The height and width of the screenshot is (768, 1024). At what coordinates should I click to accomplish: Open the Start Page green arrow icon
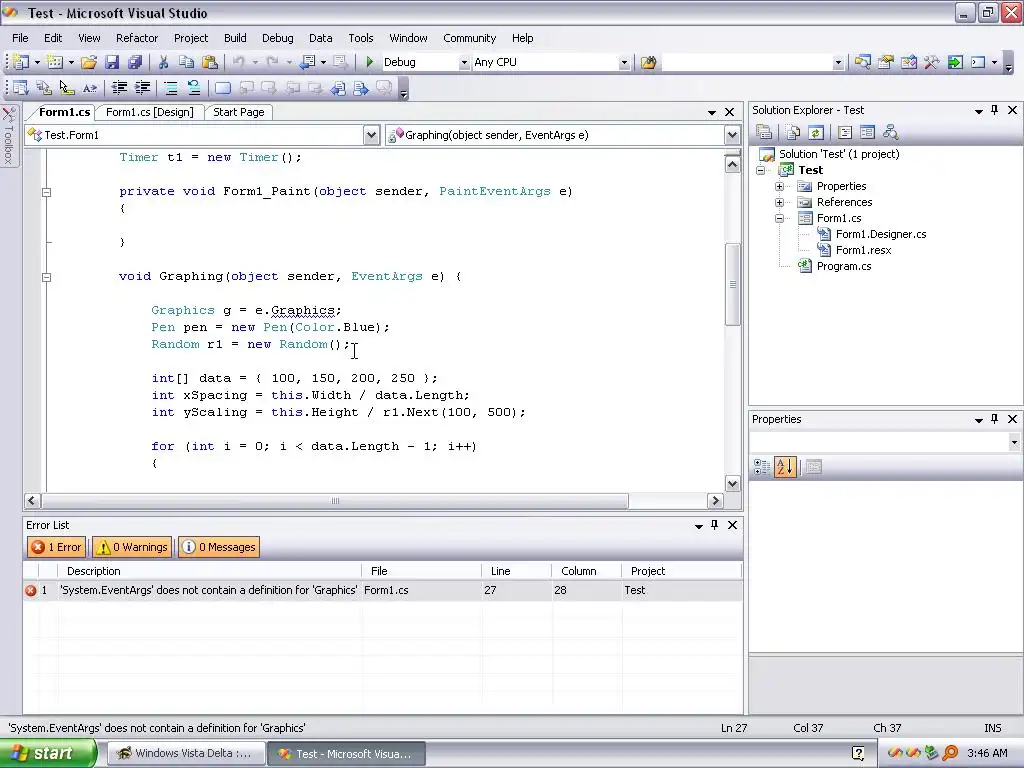(x=955, y=62)
